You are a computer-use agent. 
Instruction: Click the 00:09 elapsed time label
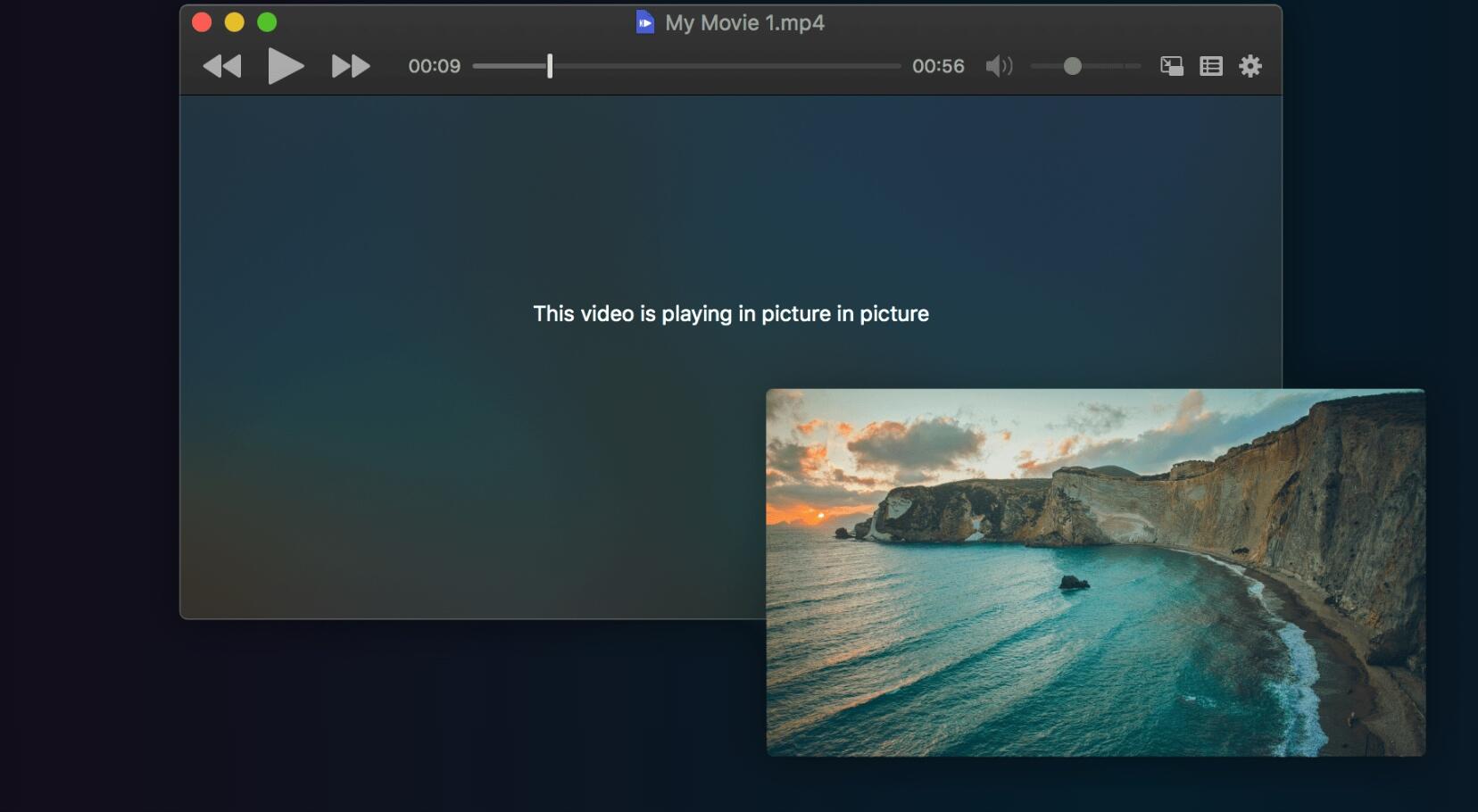[434, 66]
